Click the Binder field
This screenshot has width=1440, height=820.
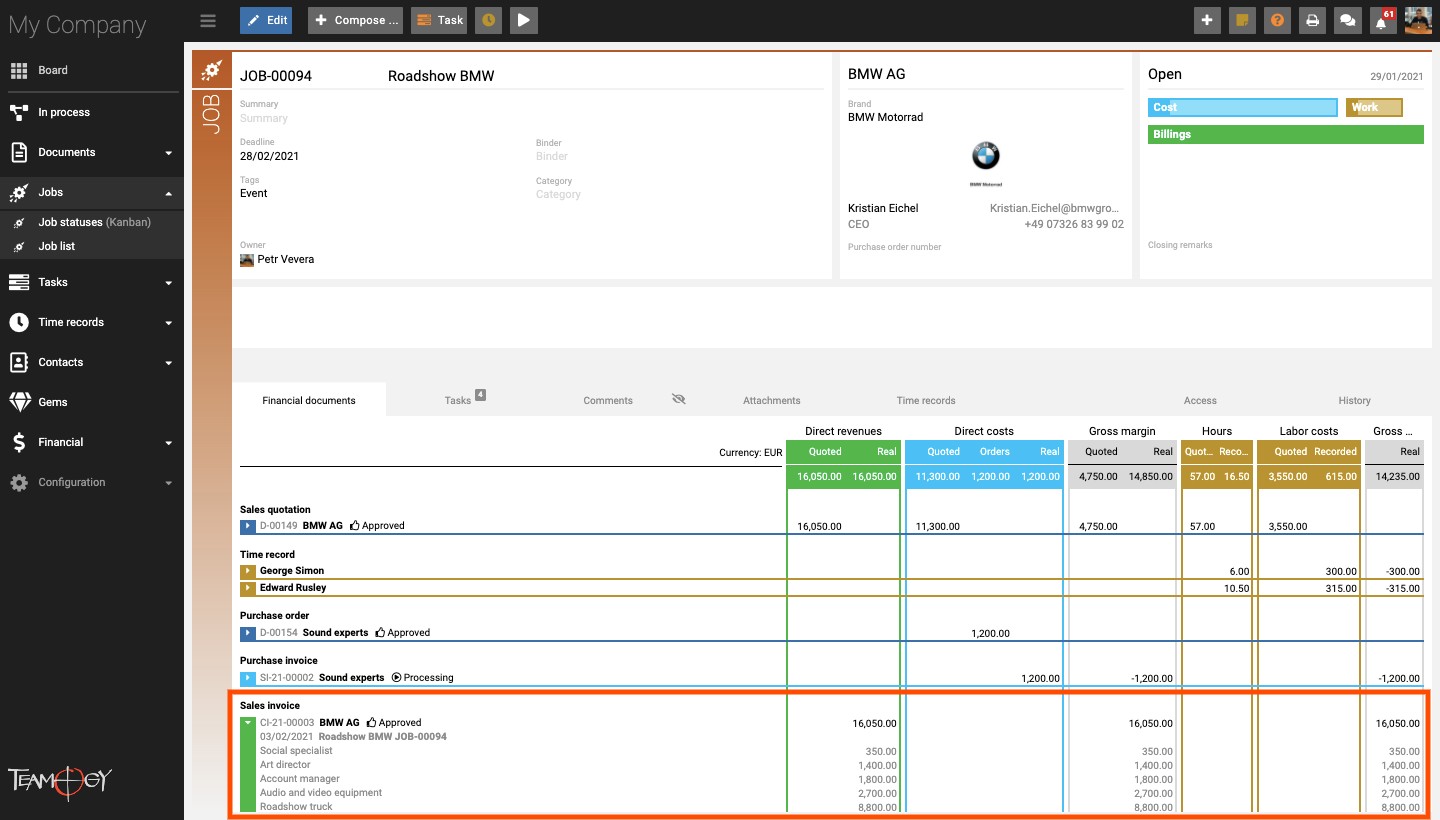pos(552,156)
